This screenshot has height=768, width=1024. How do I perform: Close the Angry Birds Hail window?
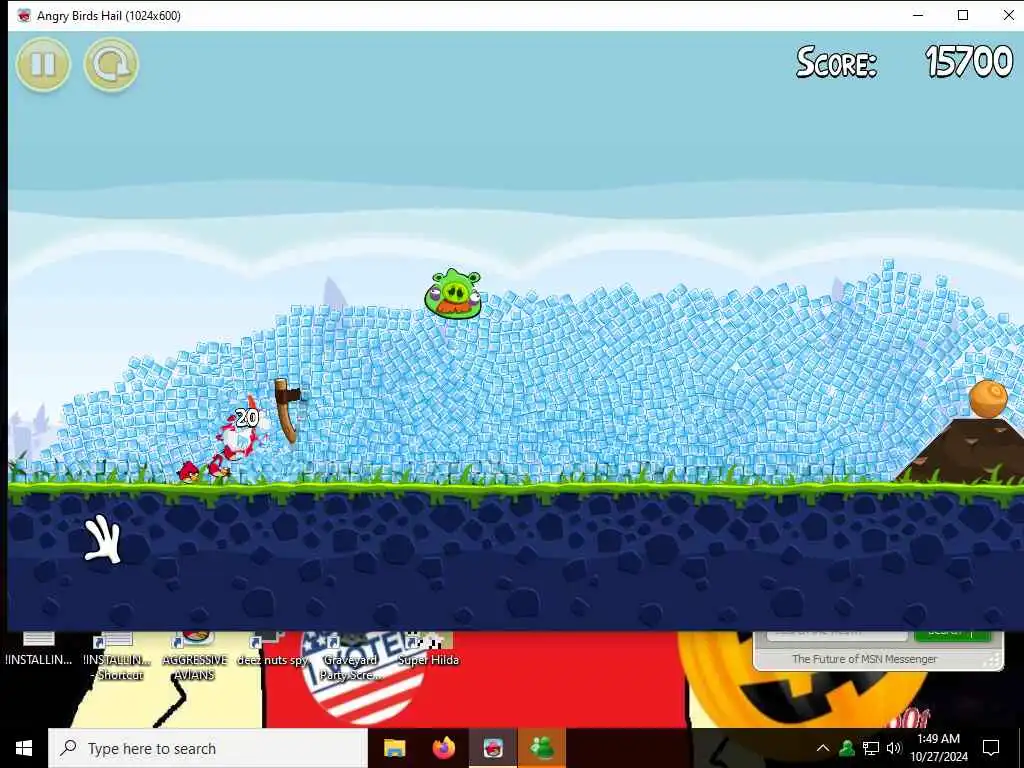point(1008,15)
